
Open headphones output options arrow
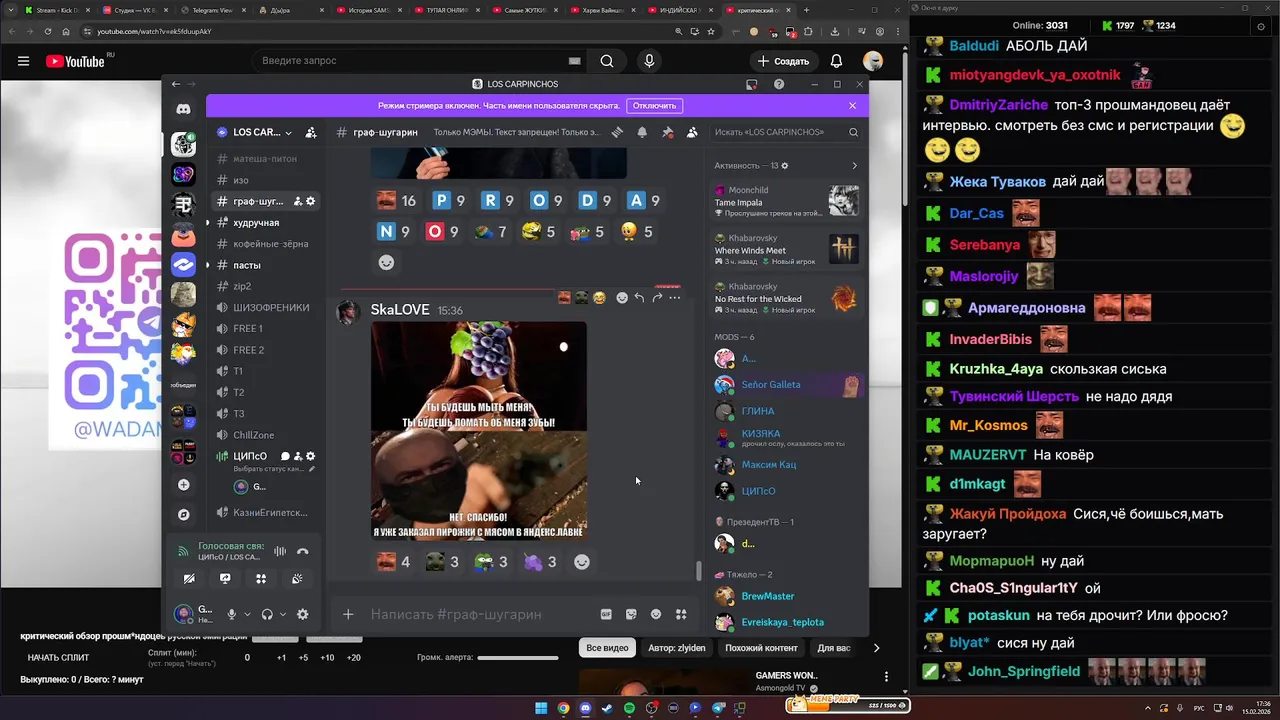click(x=283, y=614)
